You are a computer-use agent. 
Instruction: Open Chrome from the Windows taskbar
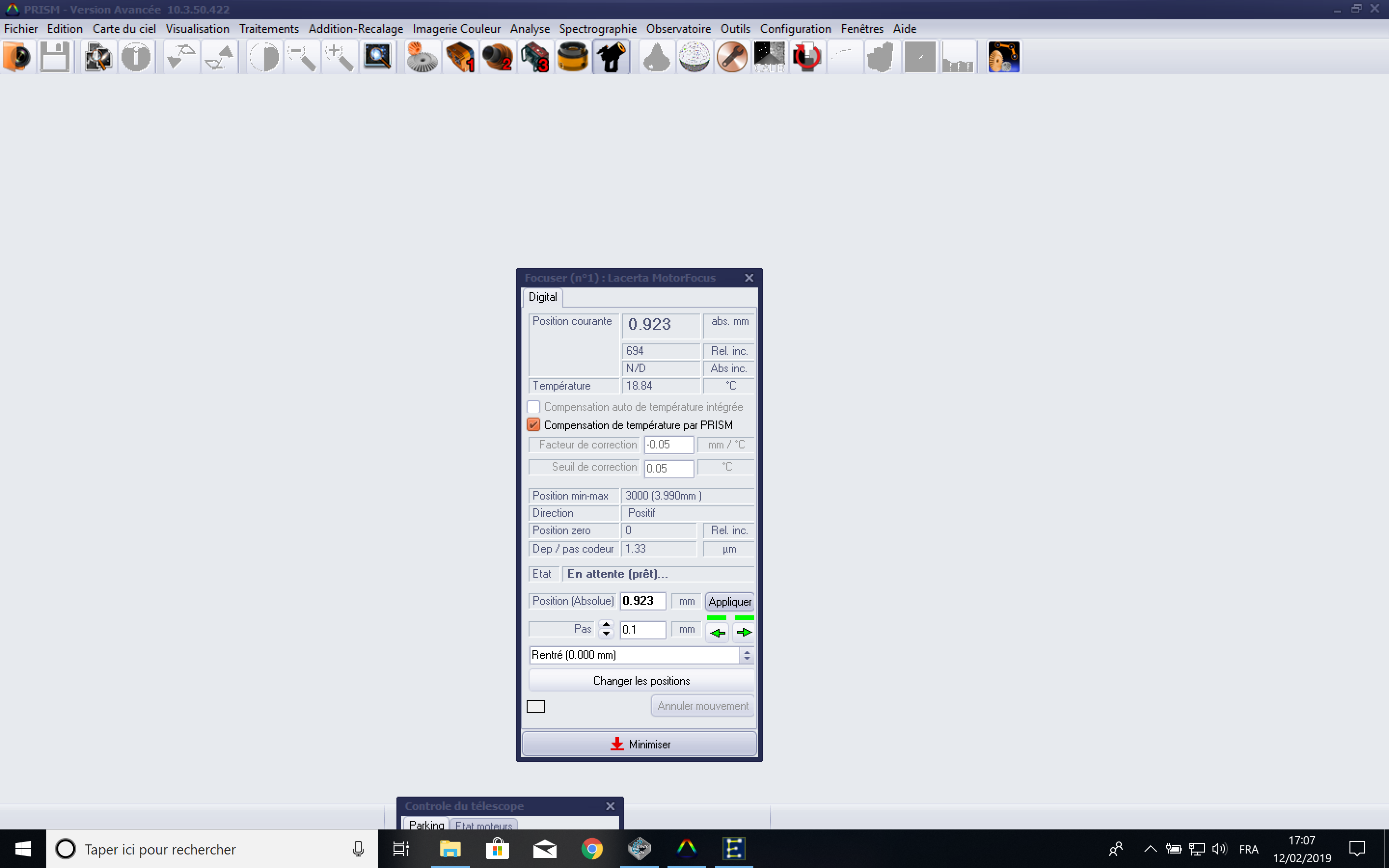[592, 849]
